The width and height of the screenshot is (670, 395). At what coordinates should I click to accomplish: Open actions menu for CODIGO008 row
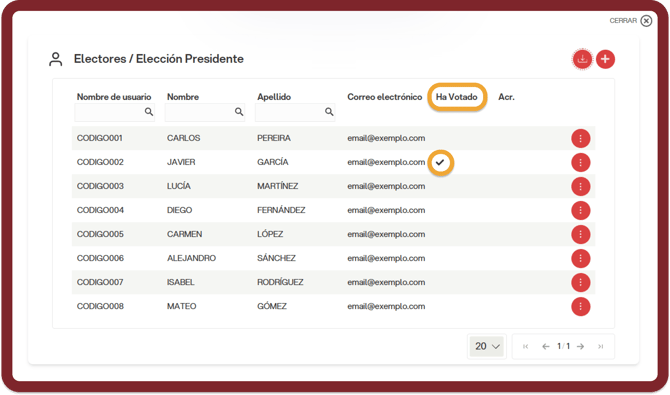[x=580, y=307]
